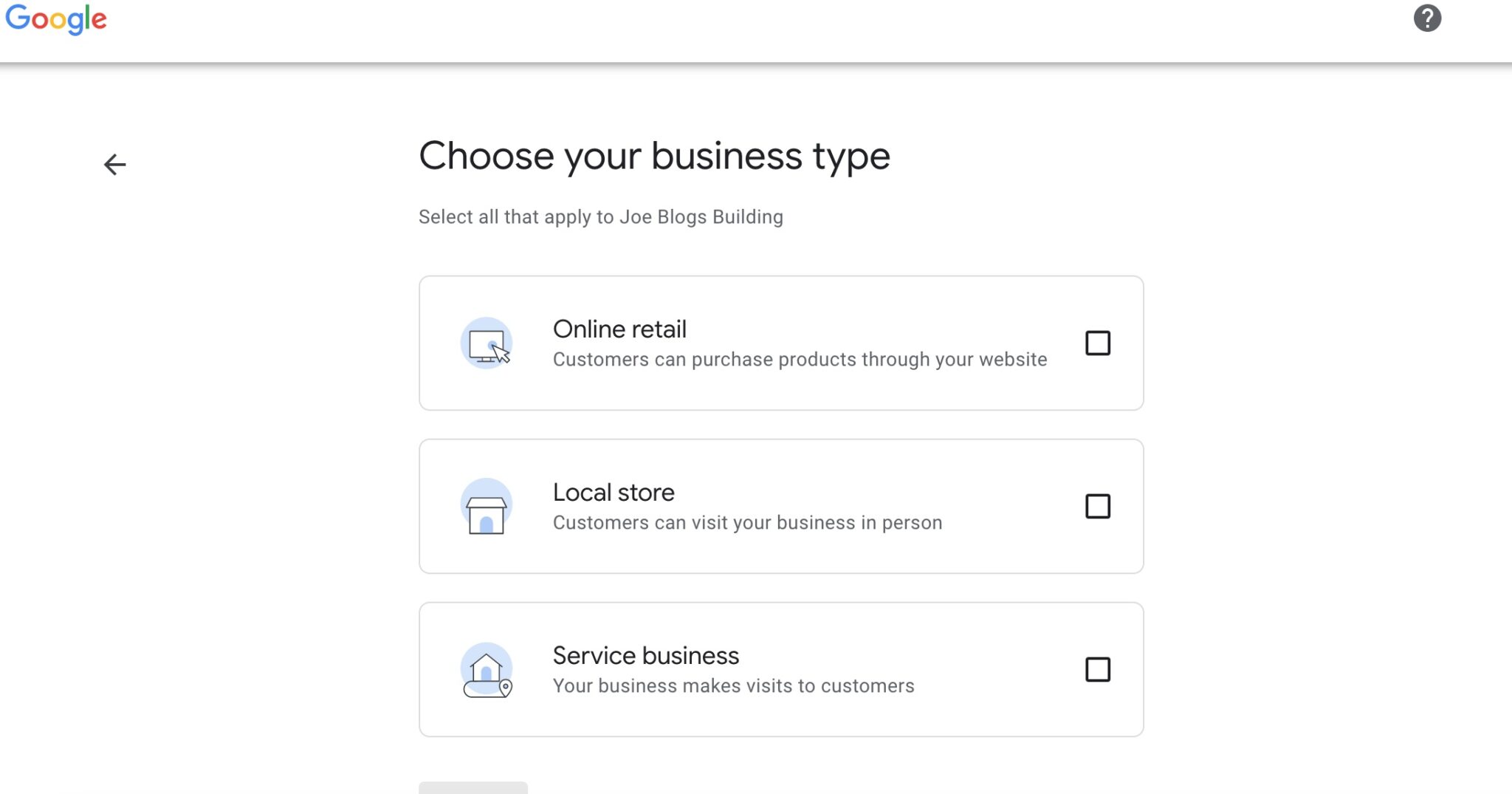Check the Service business checkbox
This screenshot has height=794, width=1512.
(1097, 670)
